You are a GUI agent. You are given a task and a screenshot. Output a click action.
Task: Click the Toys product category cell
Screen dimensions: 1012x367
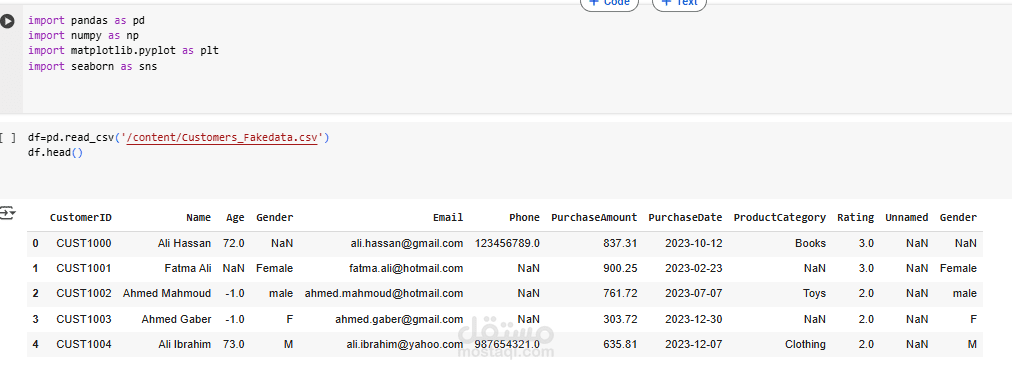815,293
